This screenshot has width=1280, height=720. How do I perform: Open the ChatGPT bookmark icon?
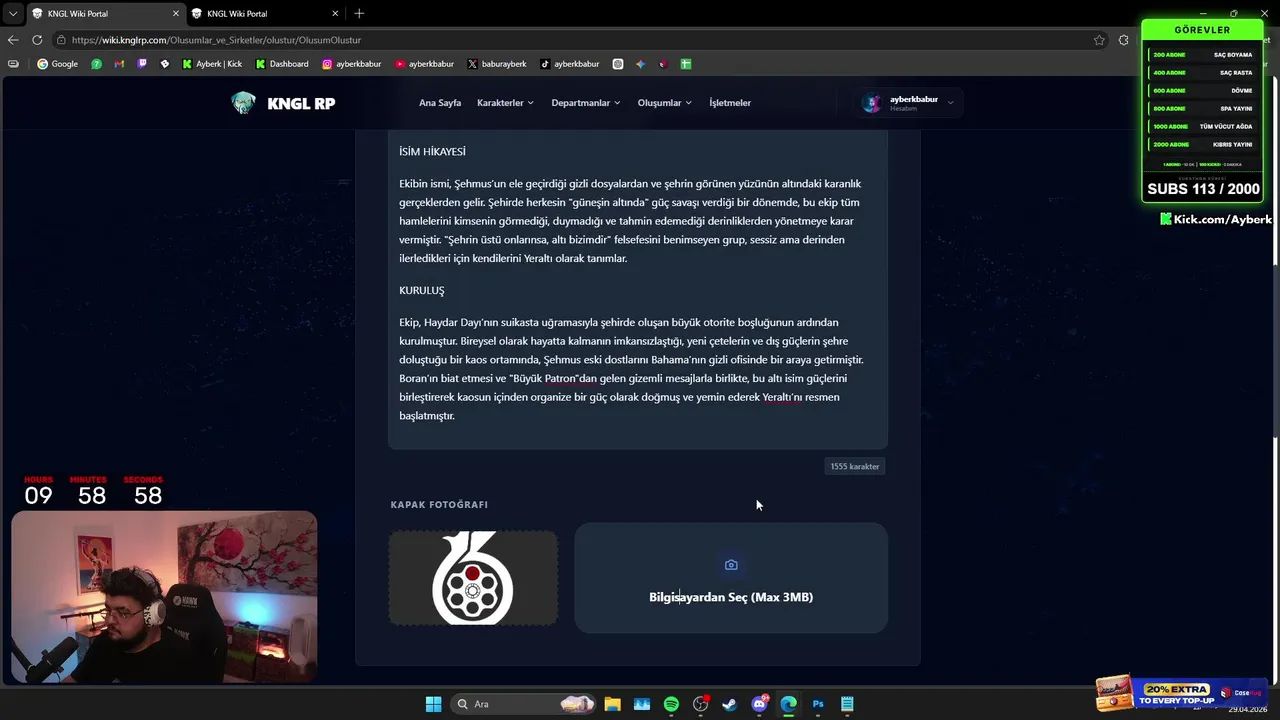(x=618, y=64)
